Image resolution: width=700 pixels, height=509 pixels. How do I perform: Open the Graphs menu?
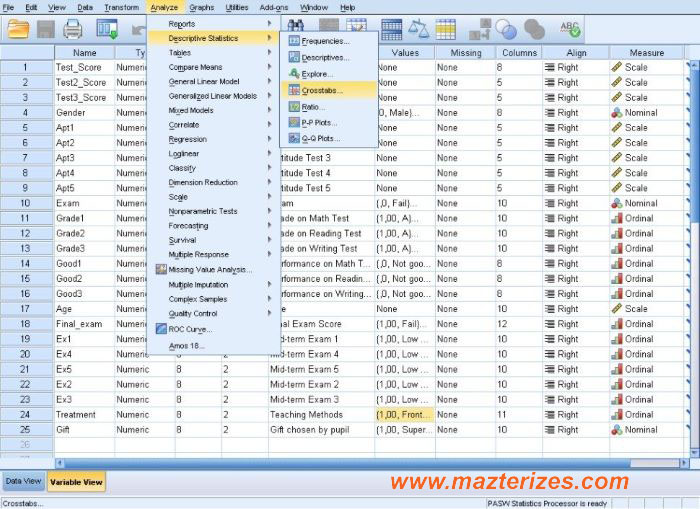pos(202,8)
